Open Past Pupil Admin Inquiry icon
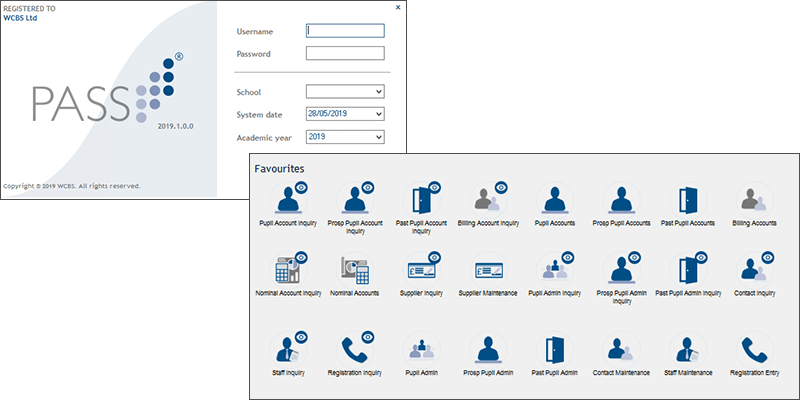 point(688,270)
